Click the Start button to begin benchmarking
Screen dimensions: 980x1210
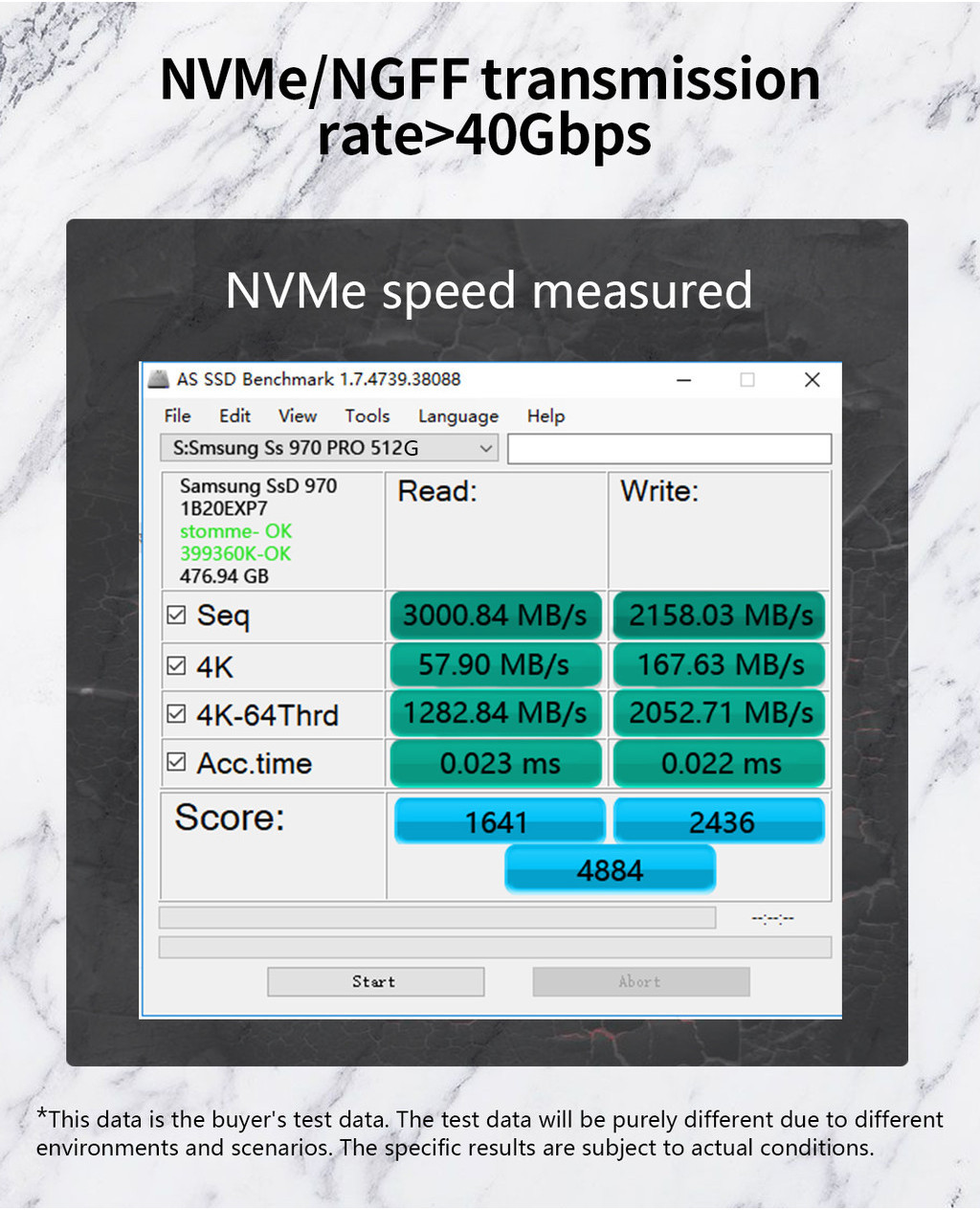tap(375, 981)
